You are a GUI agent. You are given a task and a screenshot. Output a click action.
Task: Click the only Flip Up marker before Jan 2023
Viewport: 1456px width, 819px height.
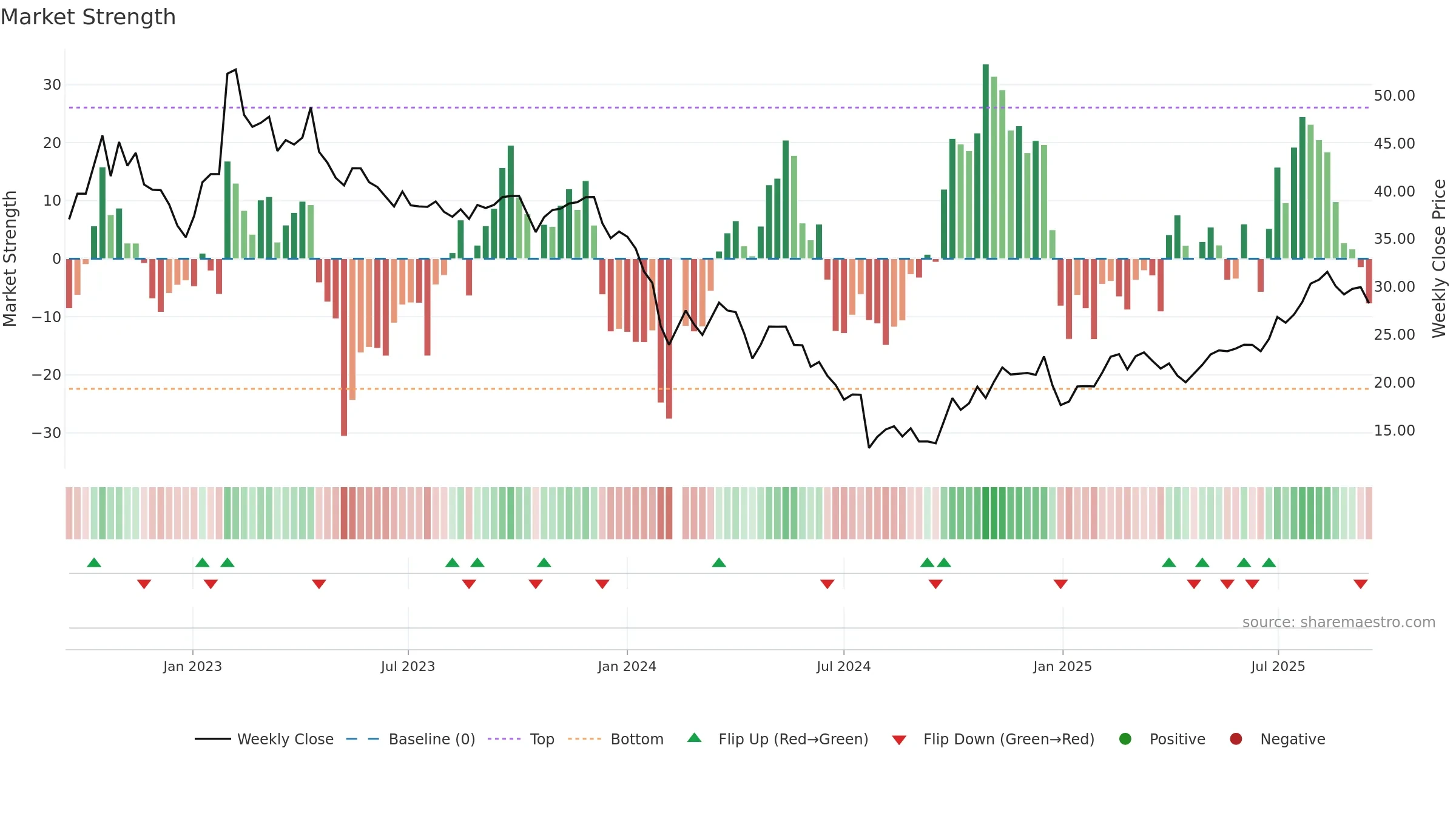click(x=94, y=562)
